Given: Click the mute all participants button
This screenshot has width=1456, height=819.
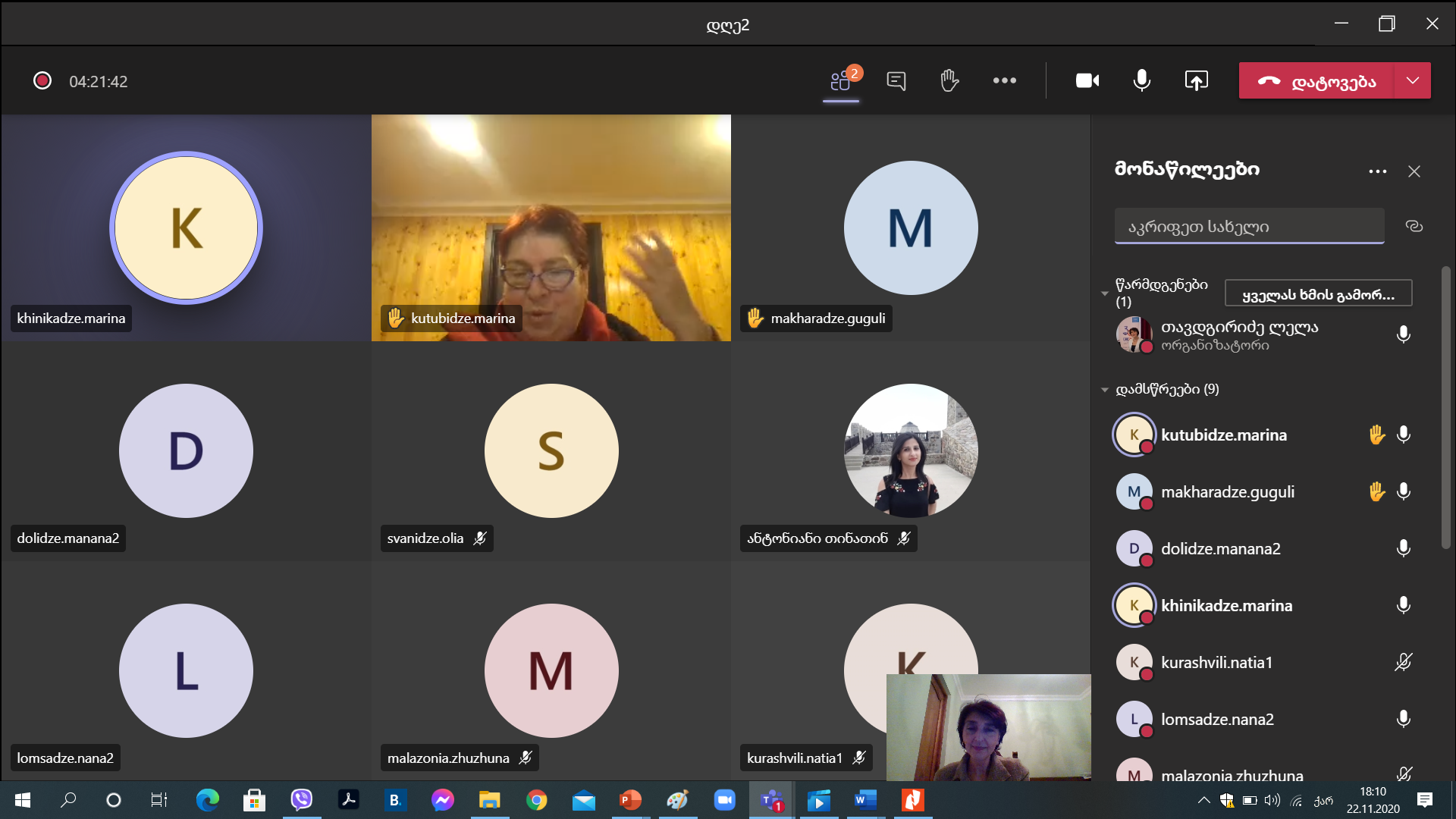Looking at the screenshot, I should (1318, 294).
